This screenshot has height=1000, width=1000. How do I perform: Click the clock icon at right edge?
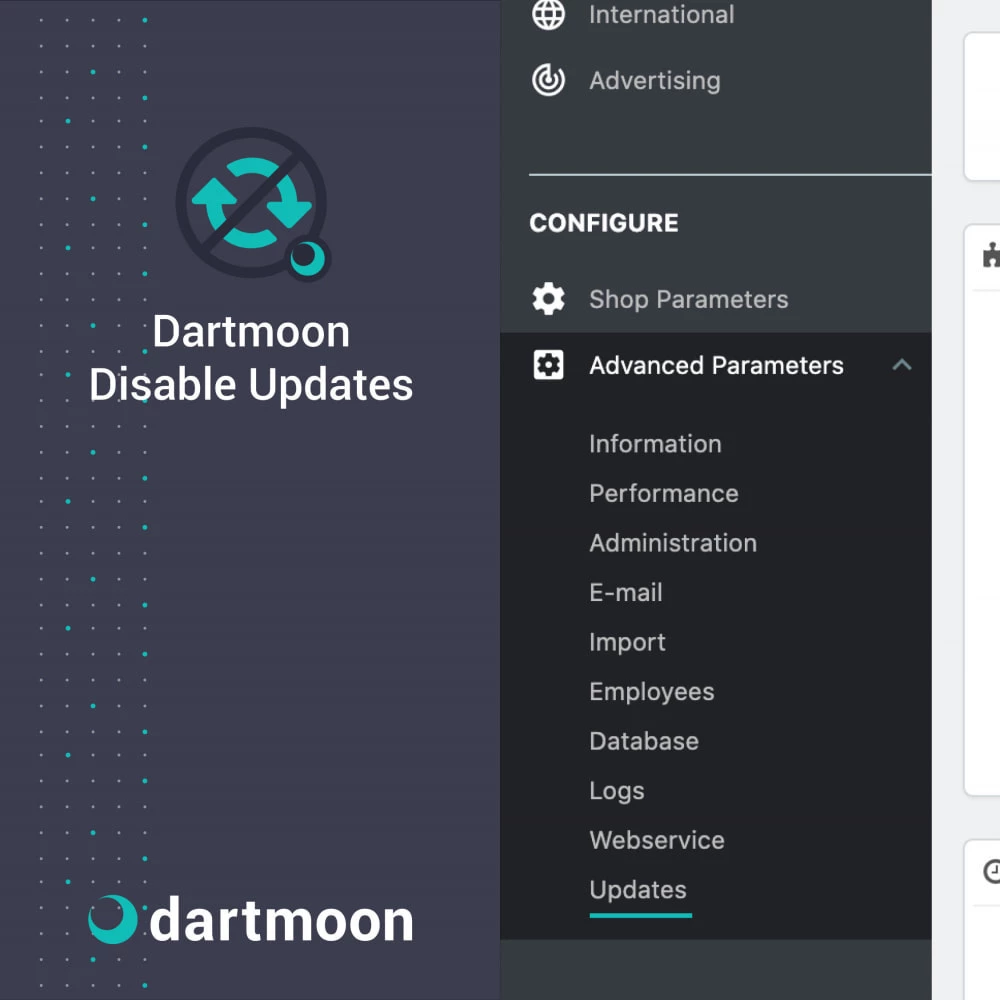[x=992, y=872]
